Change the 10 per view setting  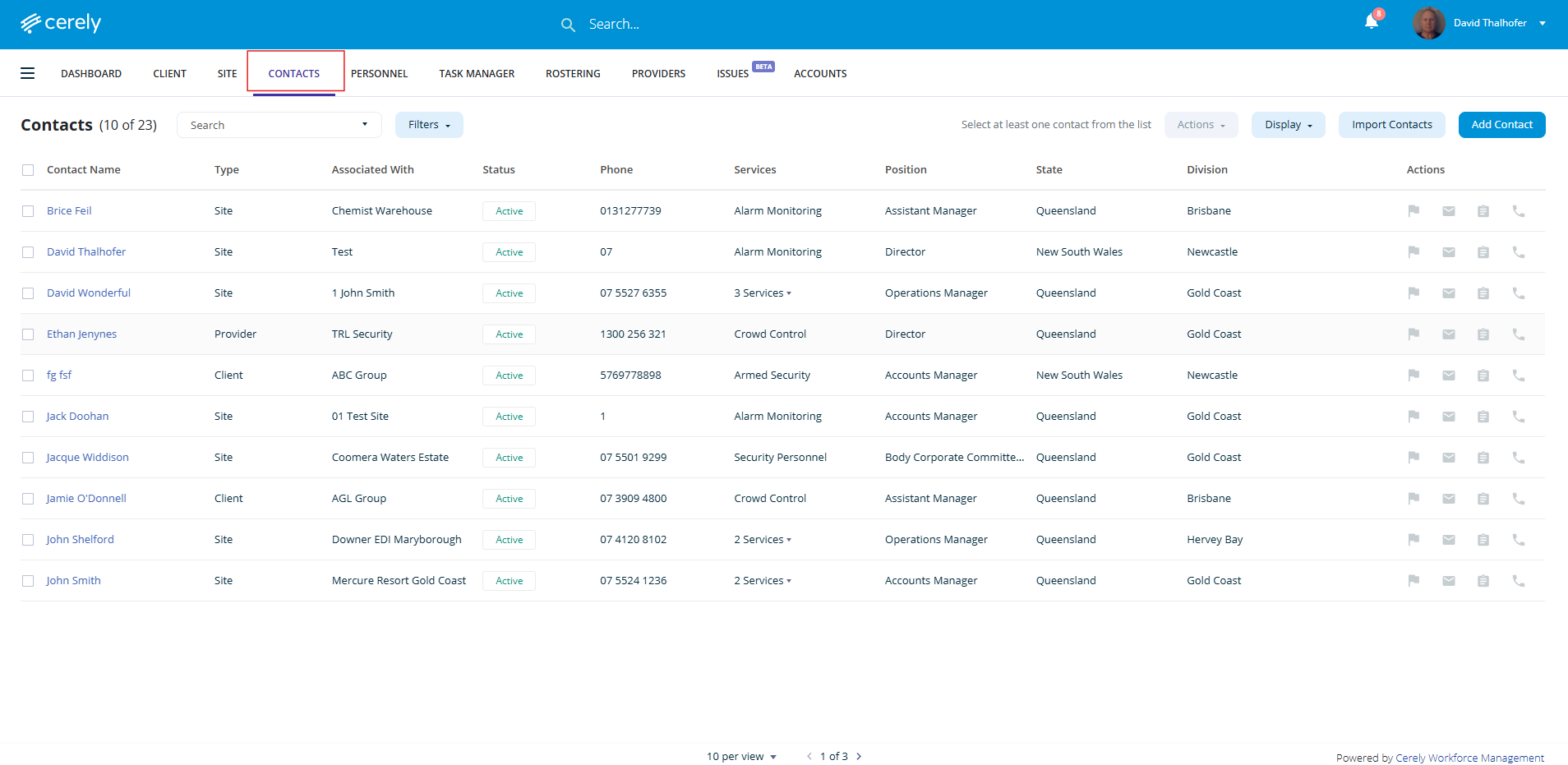click(x=741, y=756)
